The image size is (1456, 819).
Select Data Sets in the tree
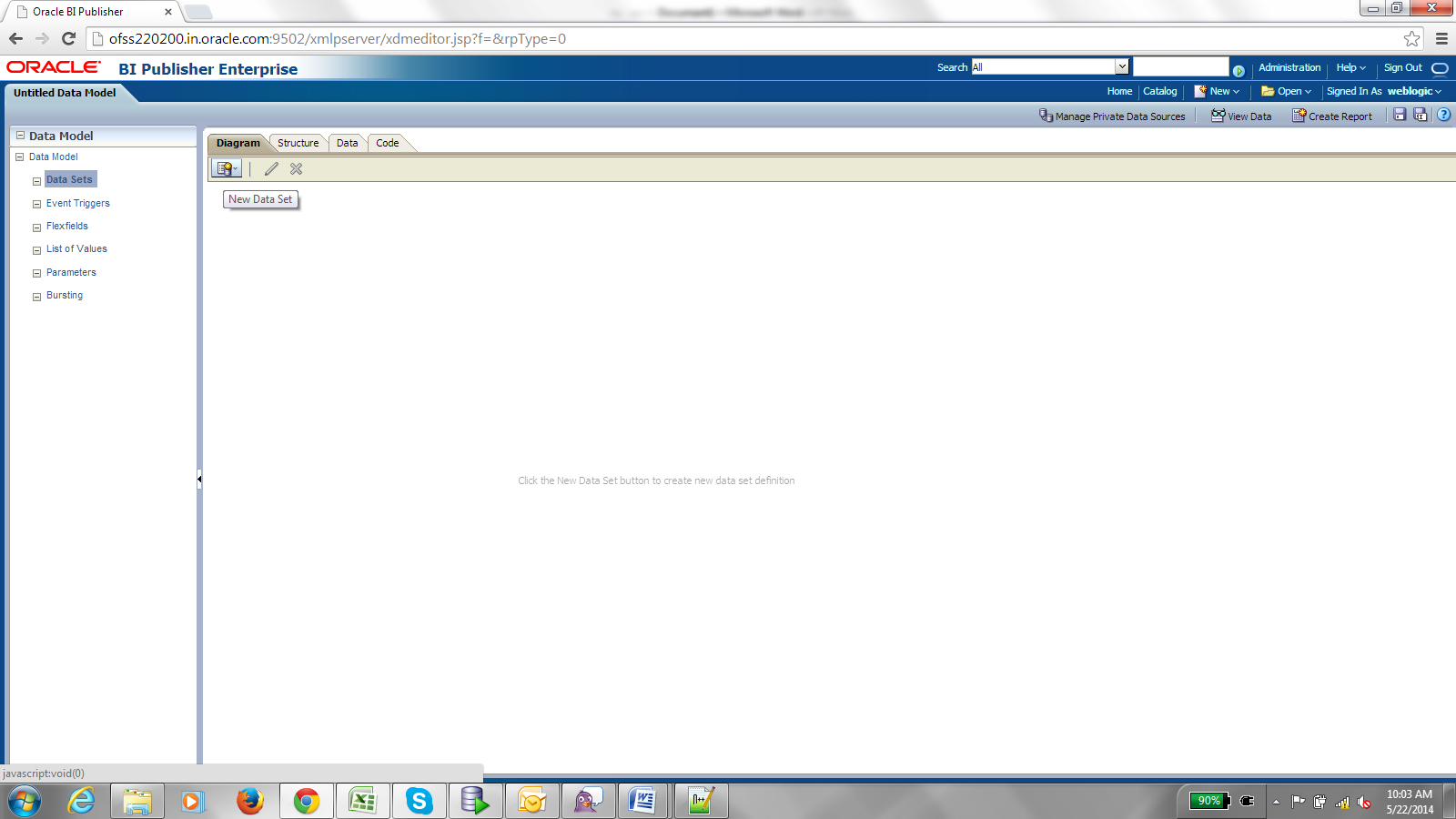[70, 179]
